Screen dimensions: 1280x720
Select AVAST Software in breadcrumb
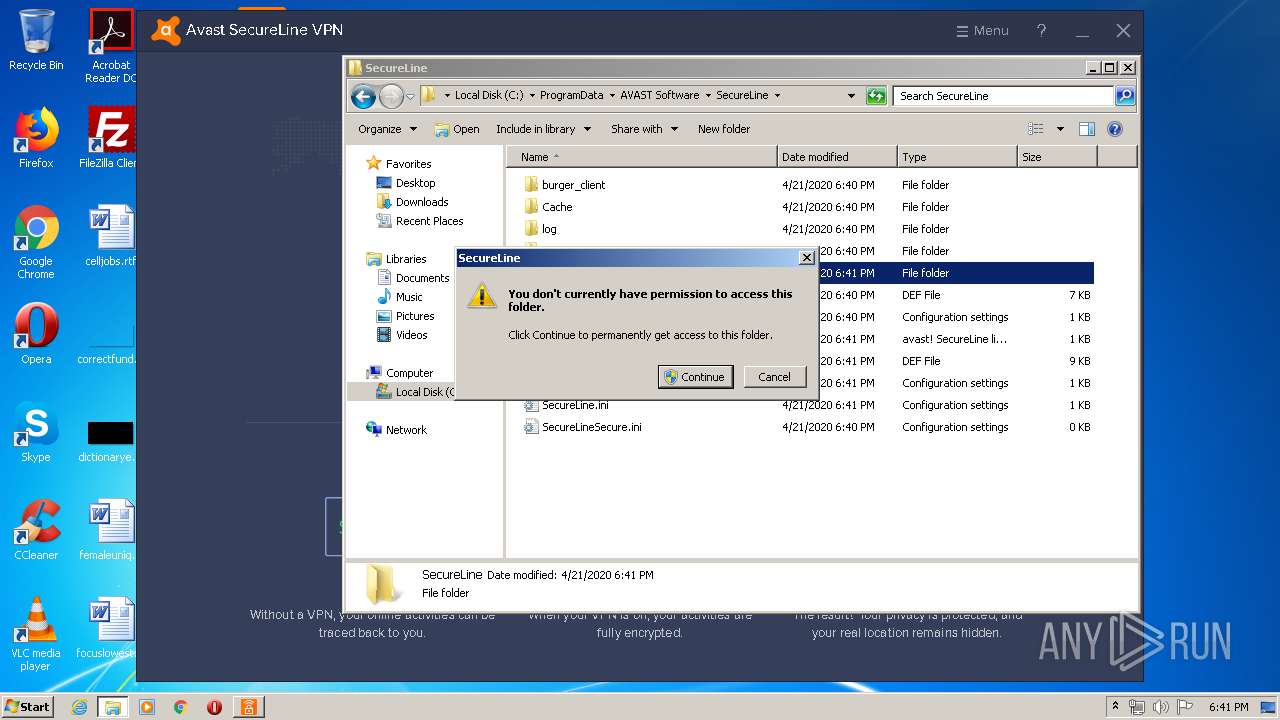point(659,96)
